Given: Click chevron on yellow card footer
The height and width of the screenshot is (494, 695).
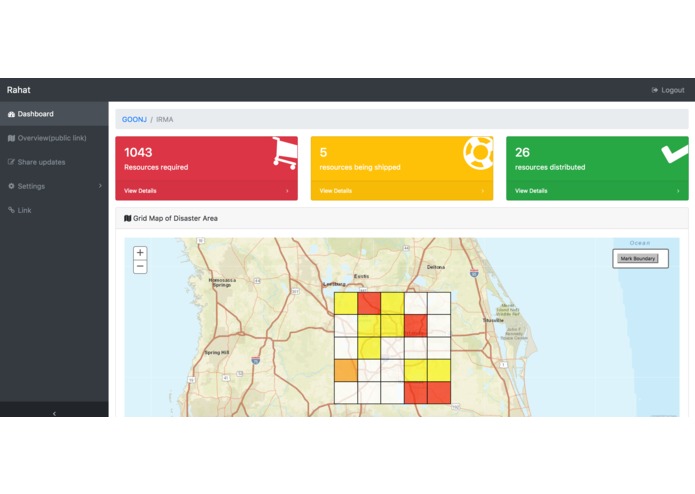Looking at the screenshot, I should (x=483, y=191).
